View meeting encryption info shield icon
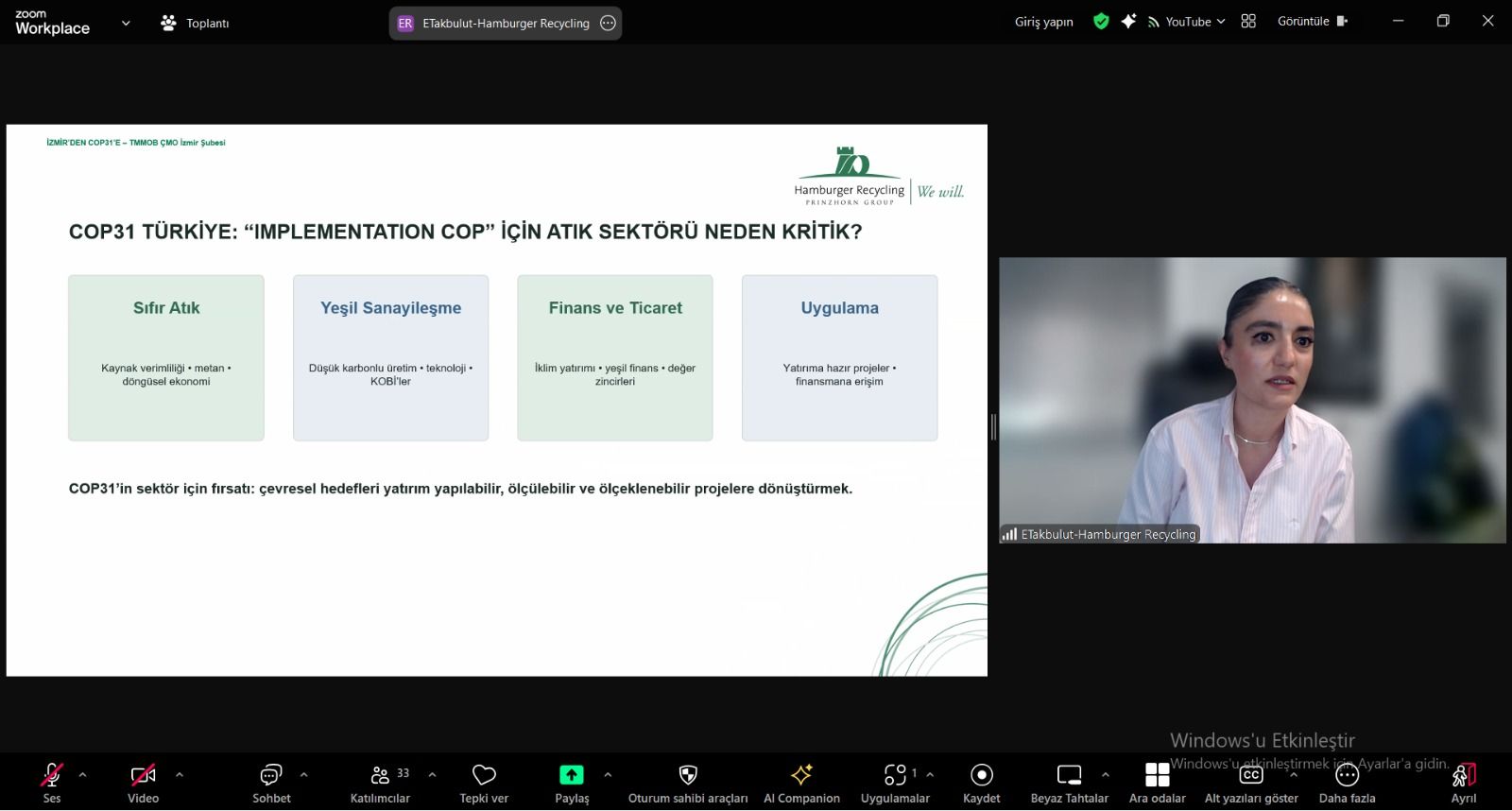 [1101, 21]
